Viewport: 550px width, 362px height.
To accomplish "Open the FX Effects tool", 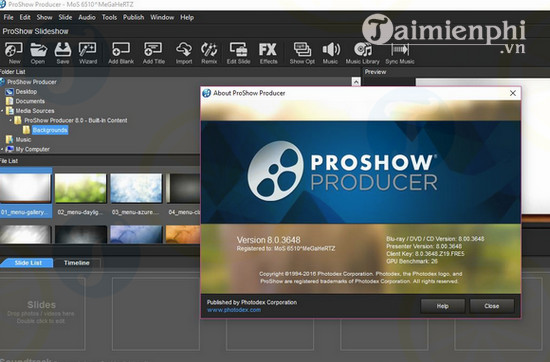I will (x=268, y=53).
